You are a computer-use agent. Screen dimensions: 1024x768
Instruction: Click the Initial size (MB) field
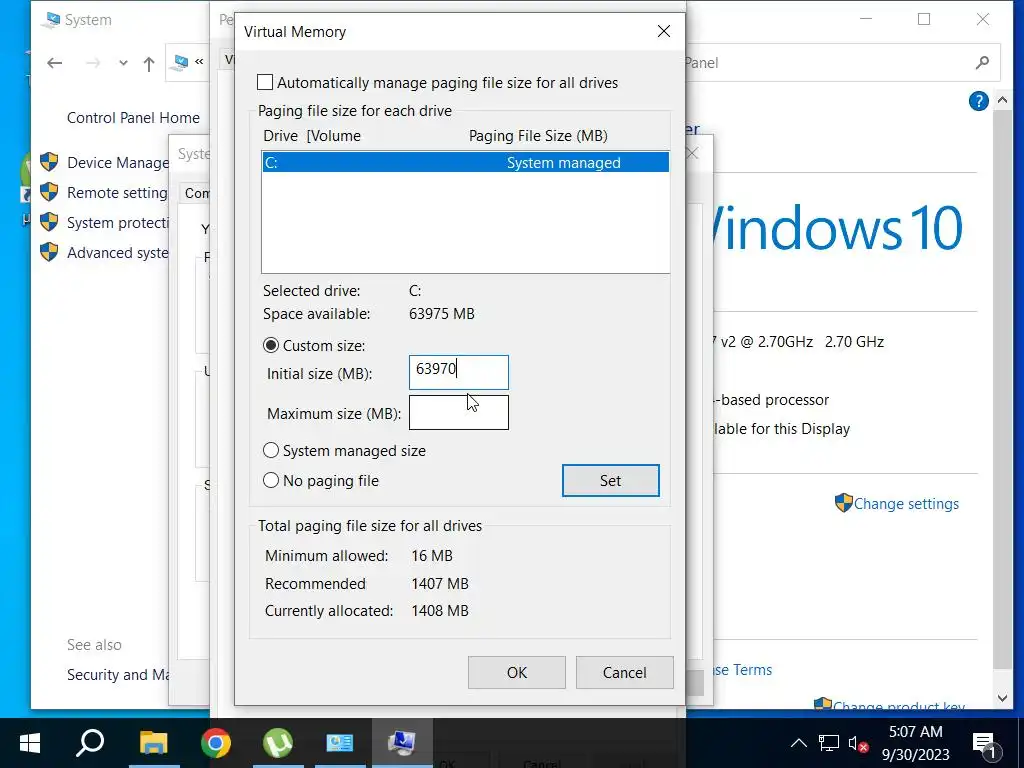[x=458, y=372]
